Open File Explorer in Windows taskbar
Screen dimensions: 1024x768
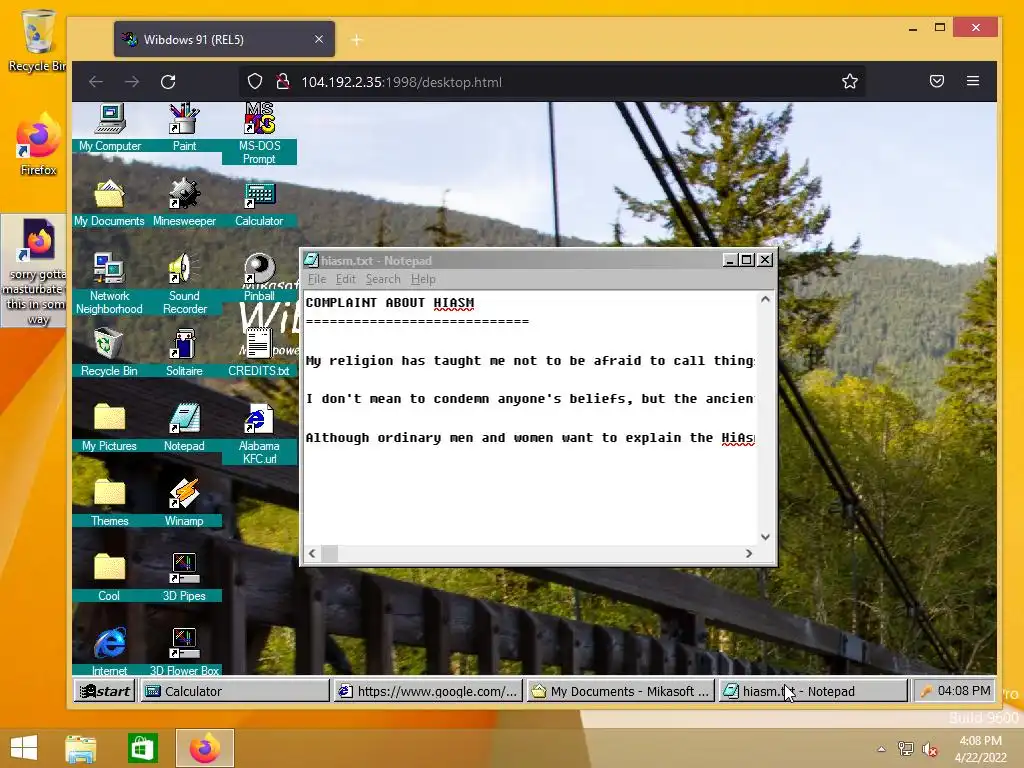coord(81,748)
